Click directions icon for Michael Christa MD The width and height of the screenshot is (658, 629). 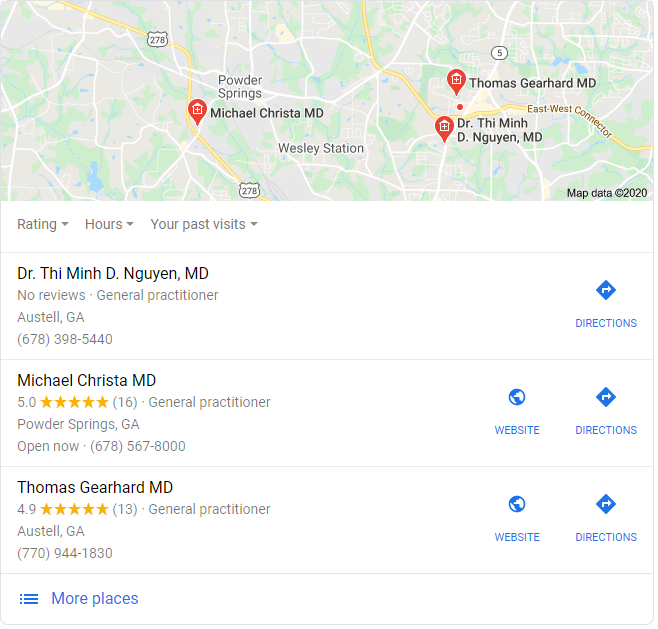click(606, 397)
